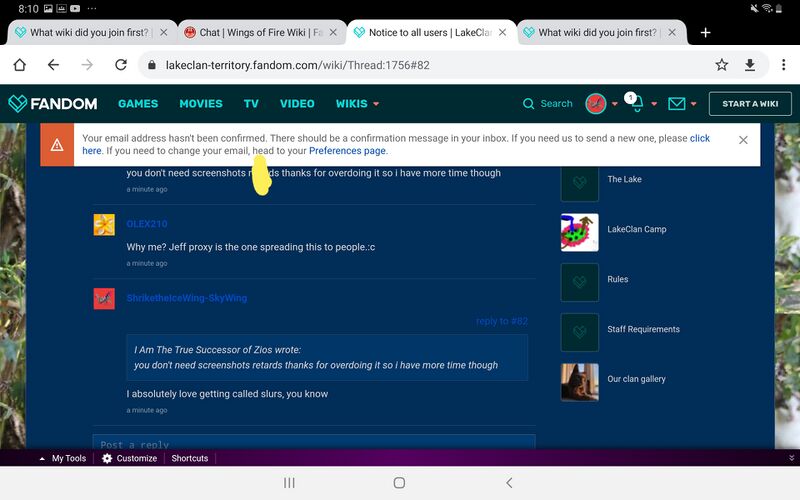Bookmark this page with star icon
Viewport: 800px width, 500px height.
click(x=721, y=65)
